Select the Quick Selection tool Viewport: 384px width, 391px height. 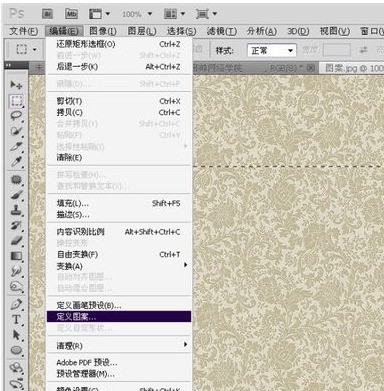click(16, 131)
